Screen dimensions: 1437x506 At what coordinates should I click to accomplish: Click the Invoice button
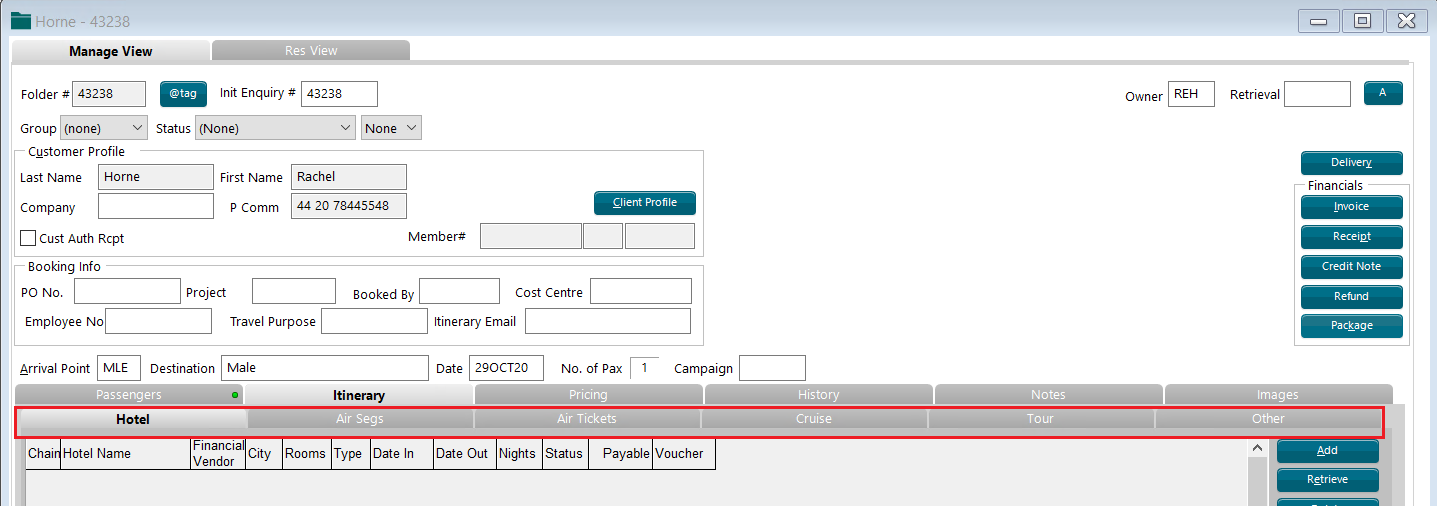pyautogui.click(x=1352, y=207)
